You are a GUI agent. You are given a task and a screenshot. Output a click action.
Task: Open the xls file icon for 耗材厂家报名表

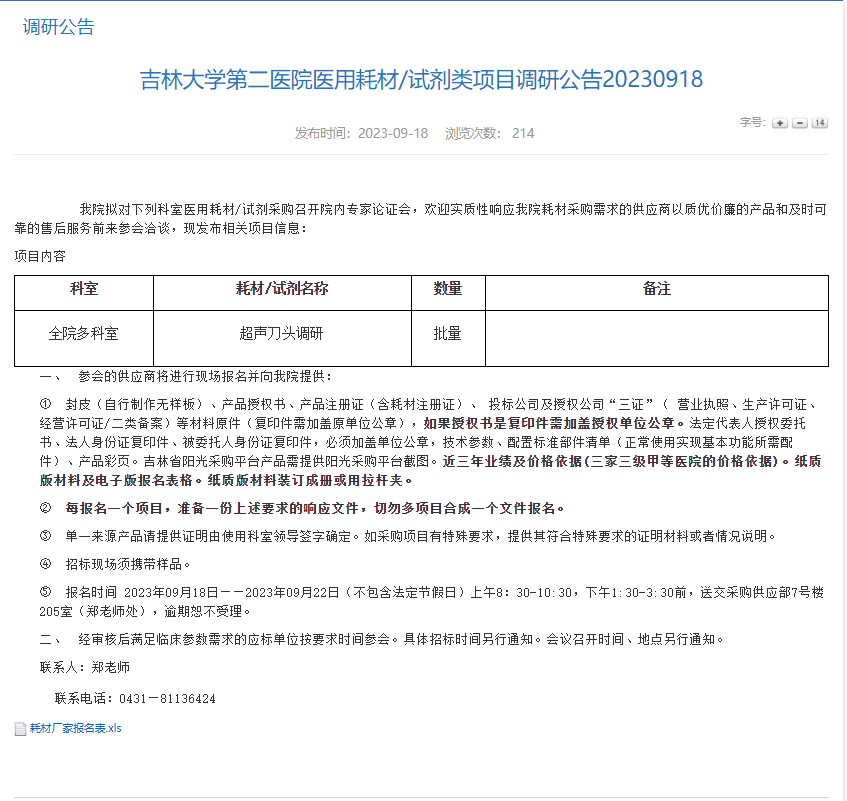tap(20, 729)
